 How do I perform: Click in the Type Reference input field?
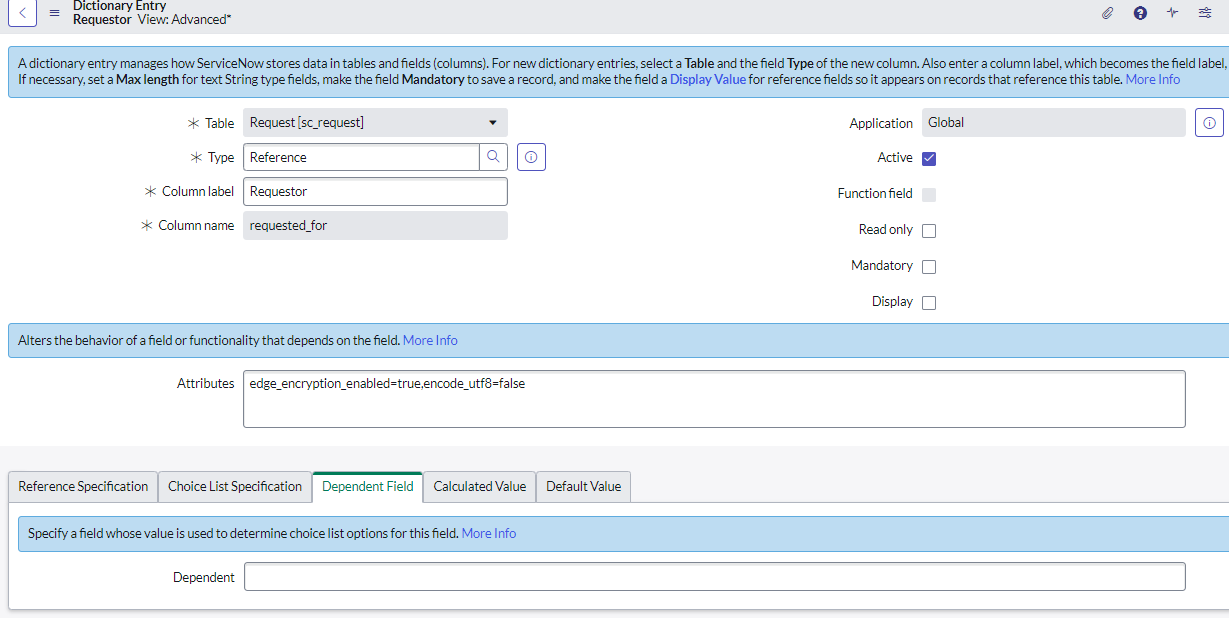click(361, 157)
